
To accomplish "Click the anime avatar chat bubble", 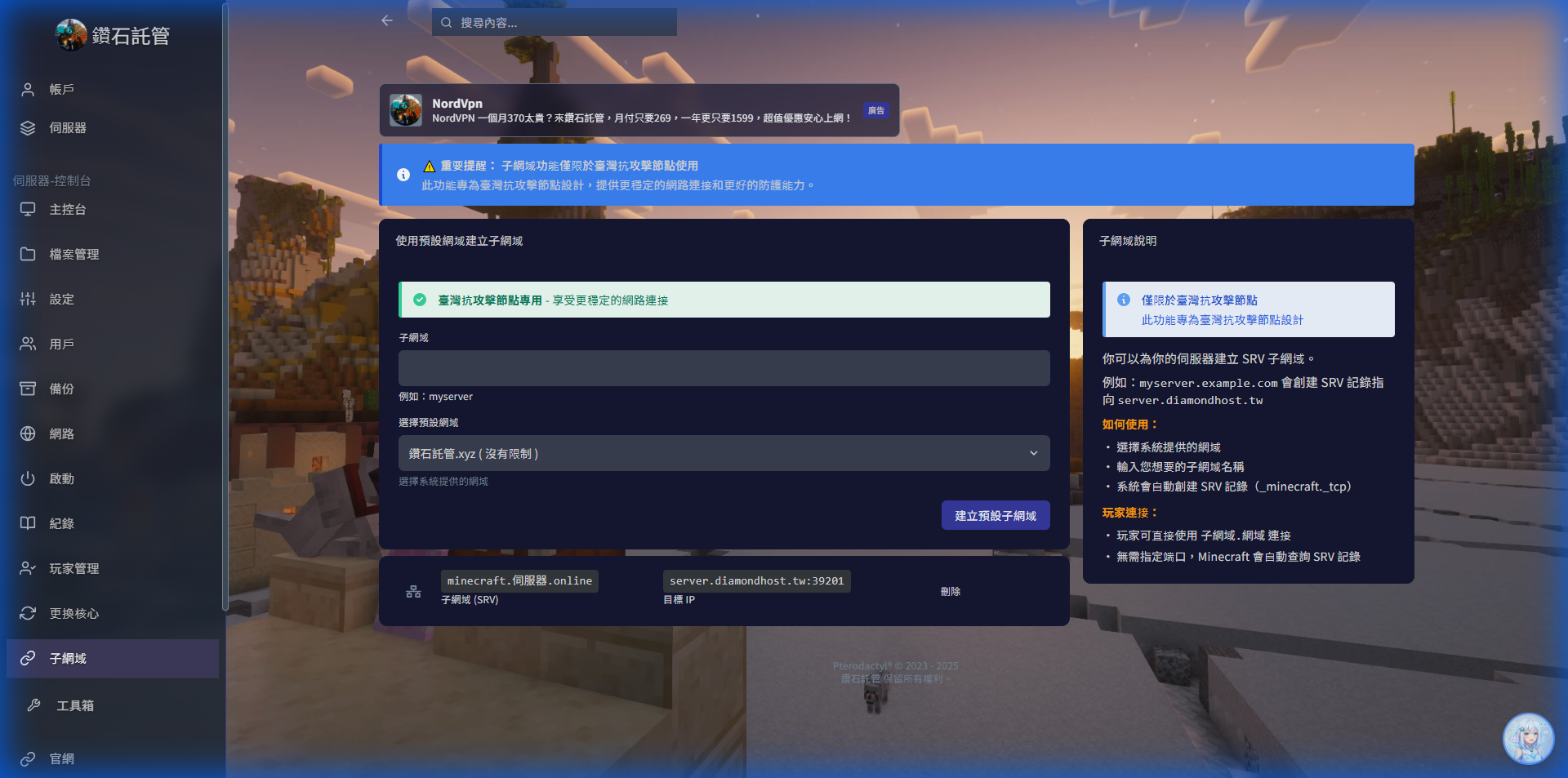I will [1529, 739].
